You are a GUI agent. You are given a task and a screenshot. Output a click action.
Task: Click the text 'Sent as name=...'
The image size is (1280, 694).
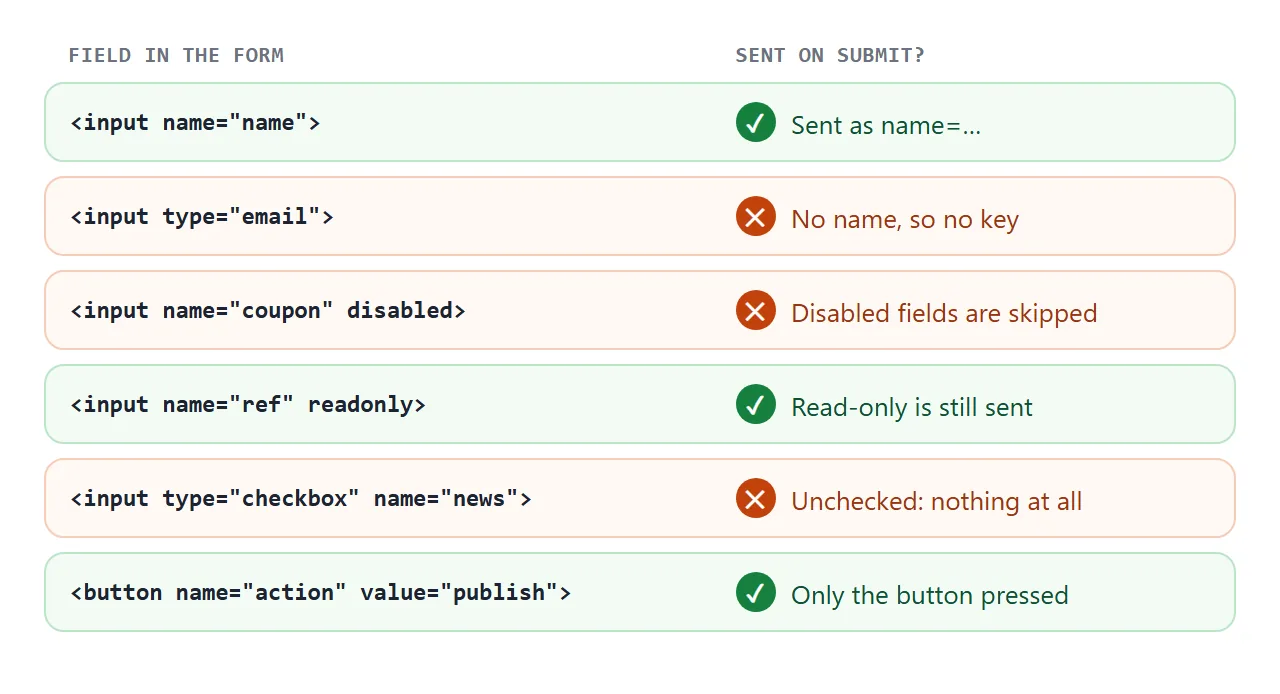886,125
